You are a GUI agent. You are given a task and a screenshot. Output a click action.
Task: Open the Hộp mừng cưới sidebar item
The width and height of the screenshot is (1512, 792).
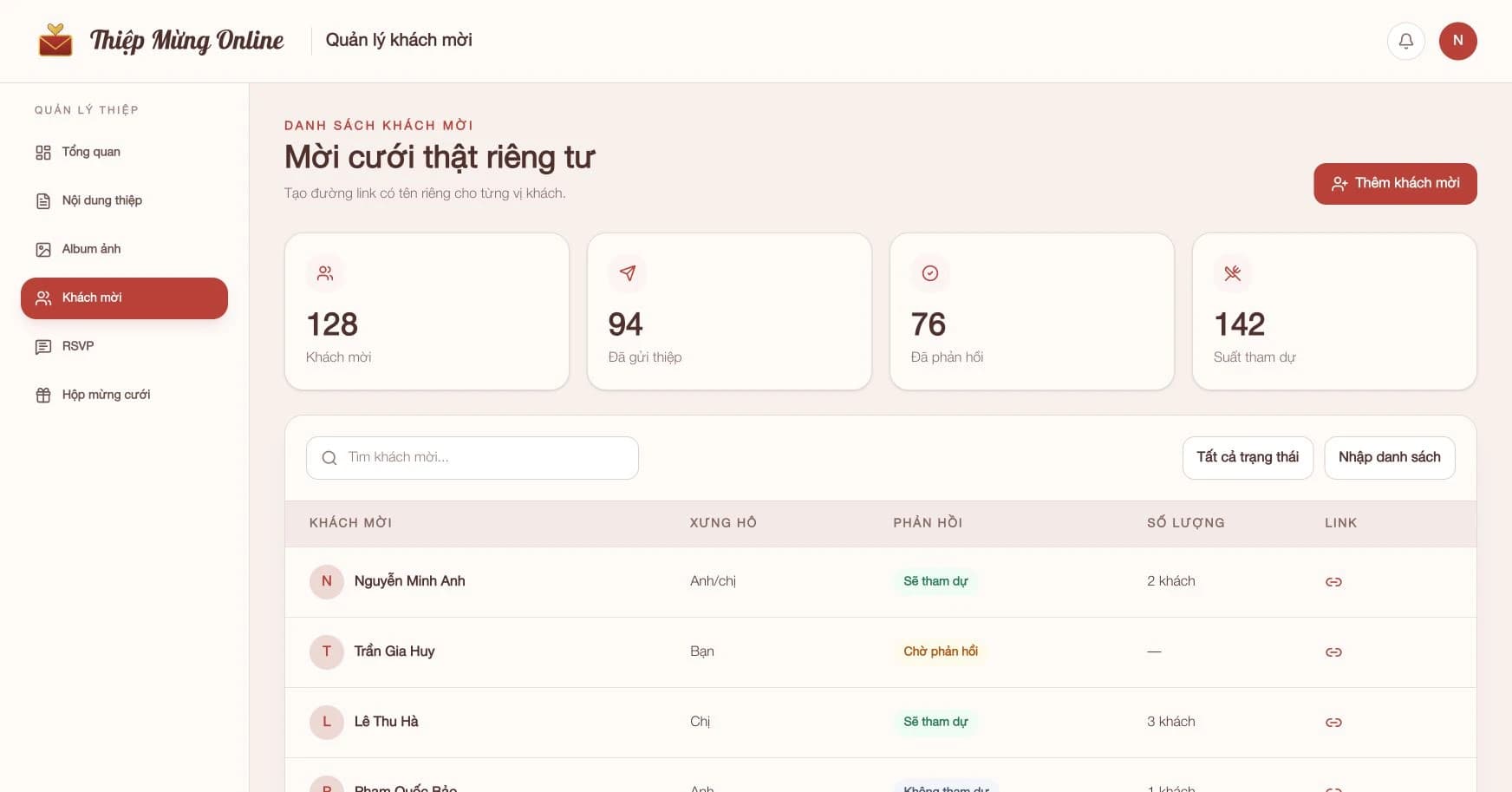[124, 395]
